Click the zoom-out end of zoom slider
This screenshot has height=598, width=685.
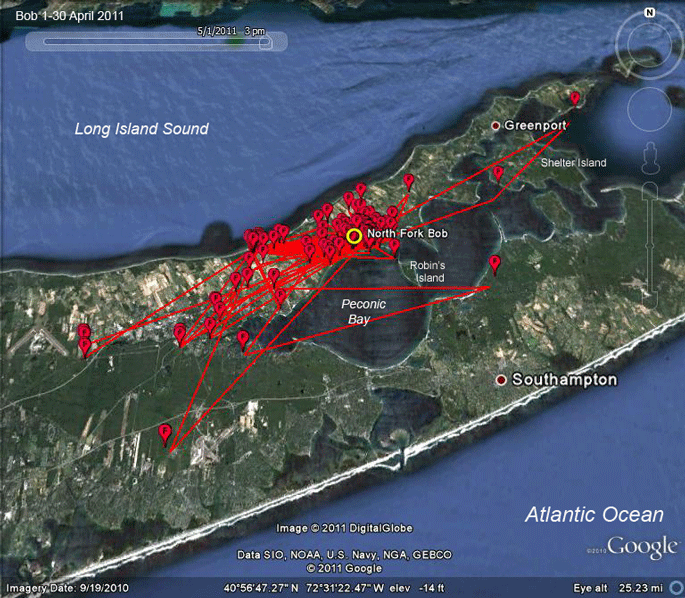(650, 301)
